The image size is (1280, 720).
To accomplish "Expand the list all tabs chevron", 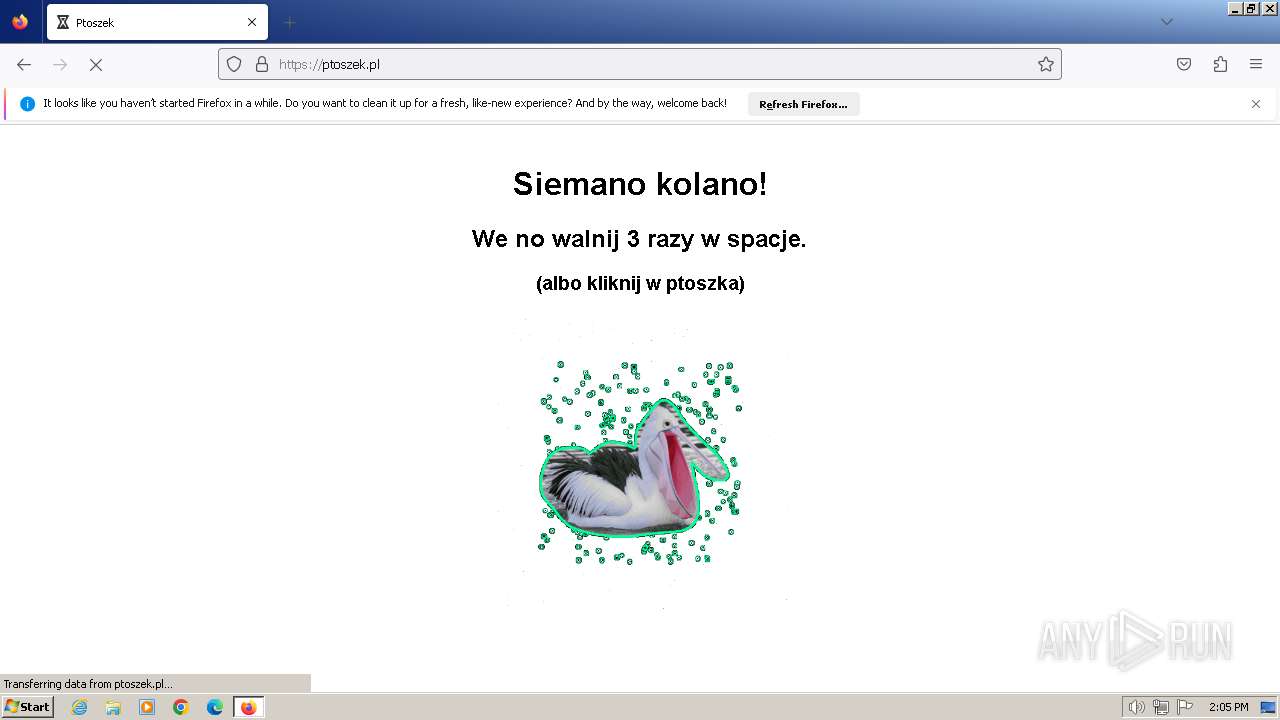I will click(1166, 22).
